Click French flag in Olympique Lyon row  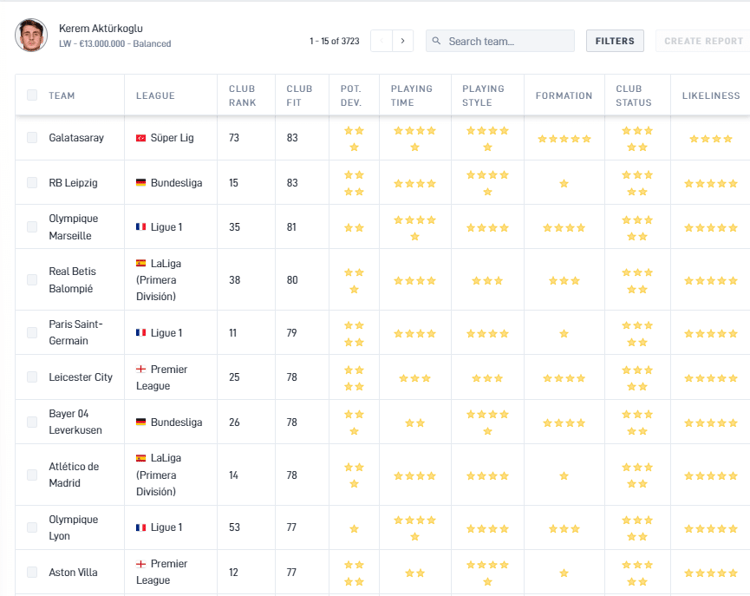(x=141, y=528)
